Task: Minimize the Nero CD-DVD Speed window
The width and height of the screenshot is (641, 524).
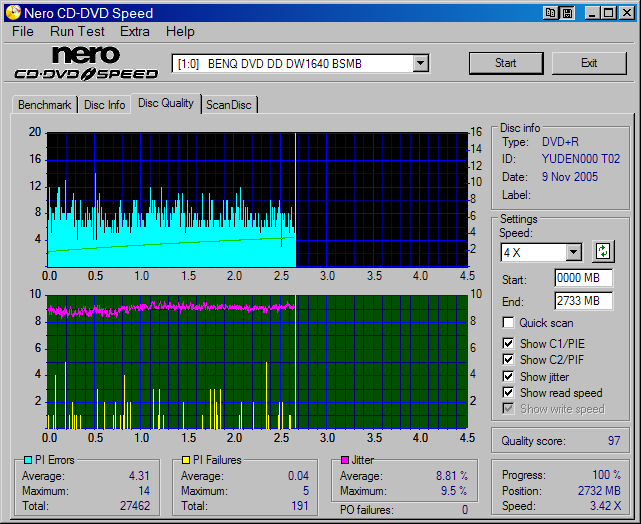Action: (592, 13)
